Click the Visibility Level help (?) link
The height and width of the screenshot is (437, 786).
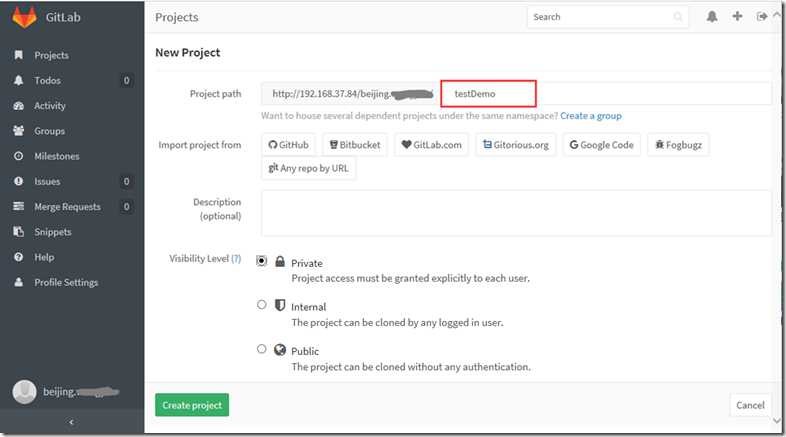pyautogui.click(x=236, y=259)
